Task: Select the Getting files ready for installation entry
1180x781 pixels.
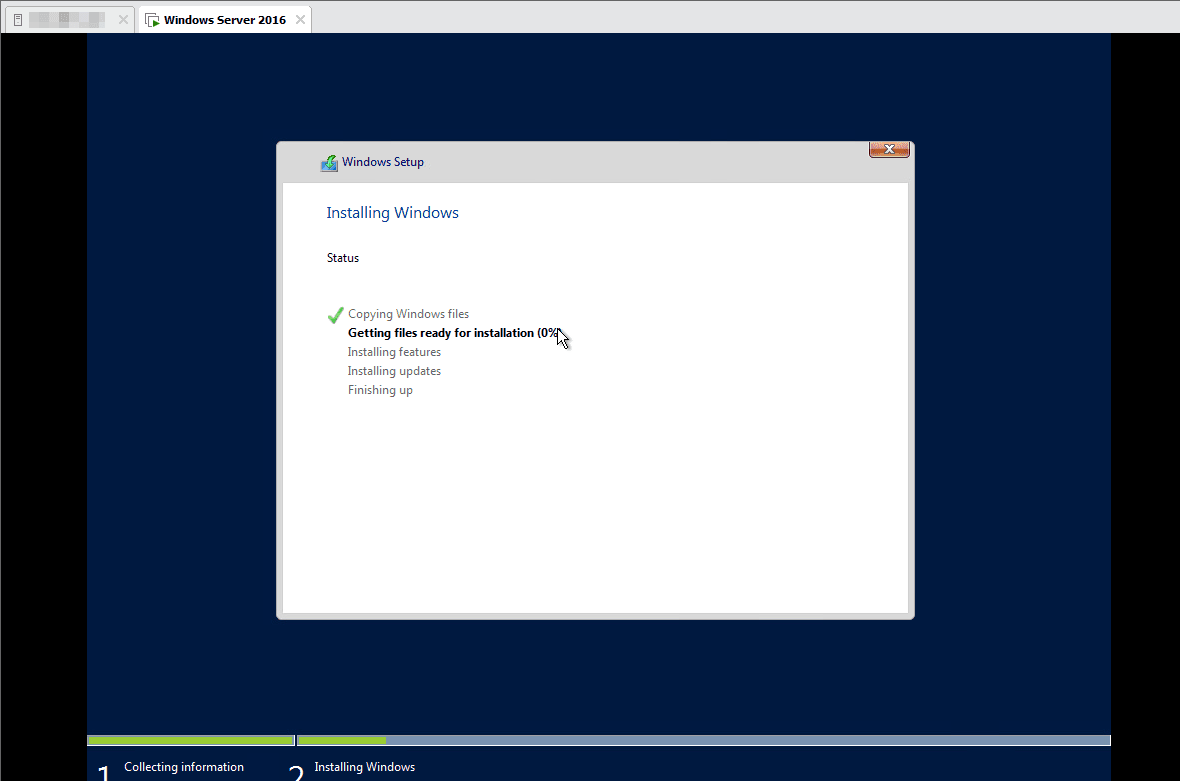Action: [452, 332]
